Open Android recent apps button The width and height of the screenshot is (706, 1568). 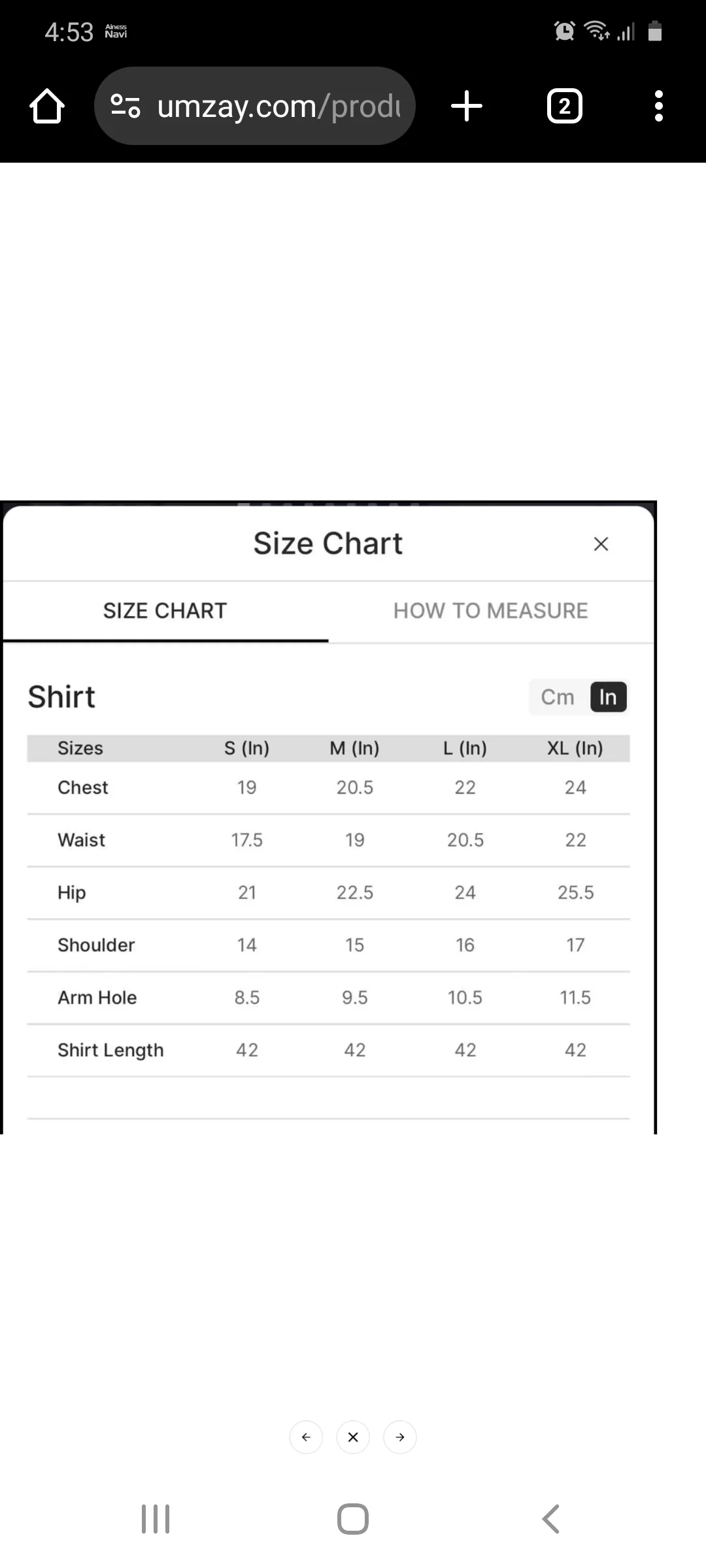click(156, 1519)
